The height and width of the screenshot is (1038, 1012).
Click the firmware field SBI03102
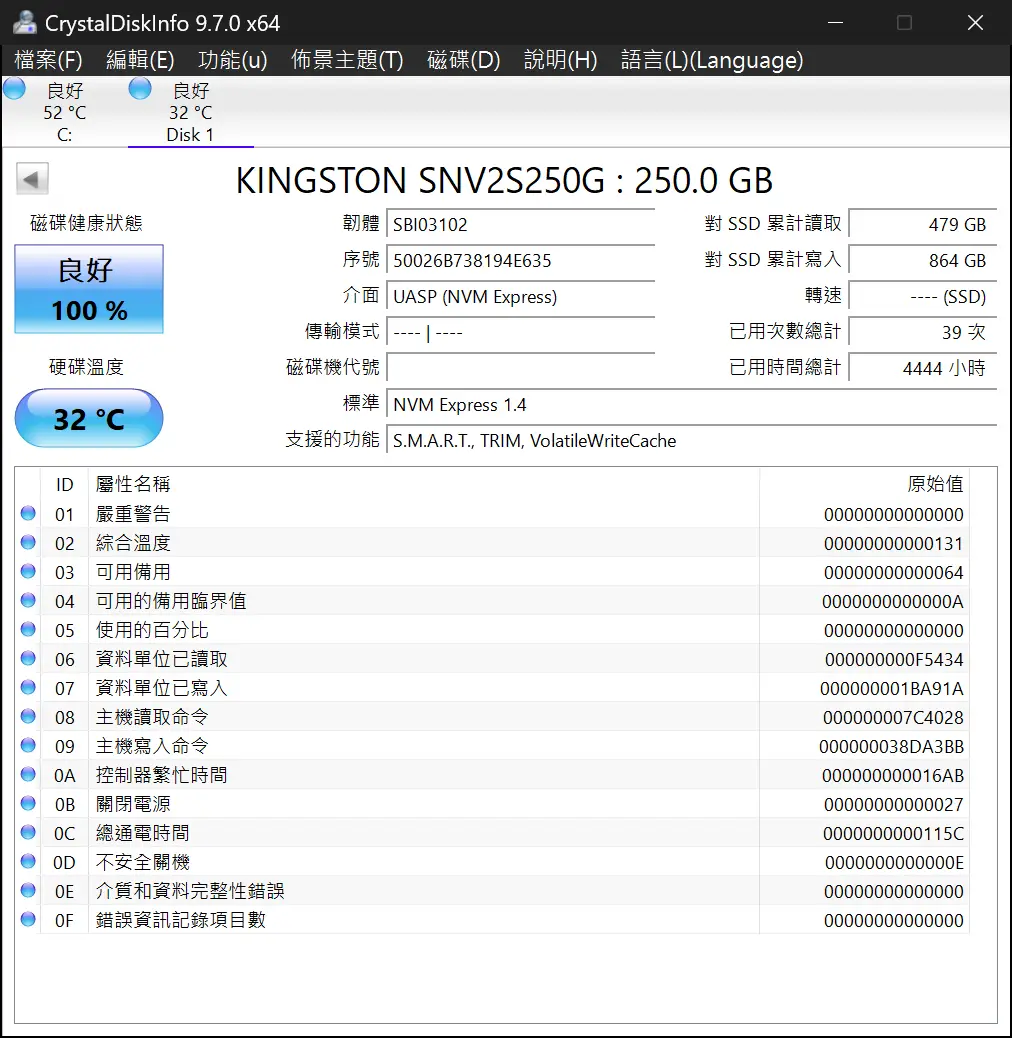[521, 224]
